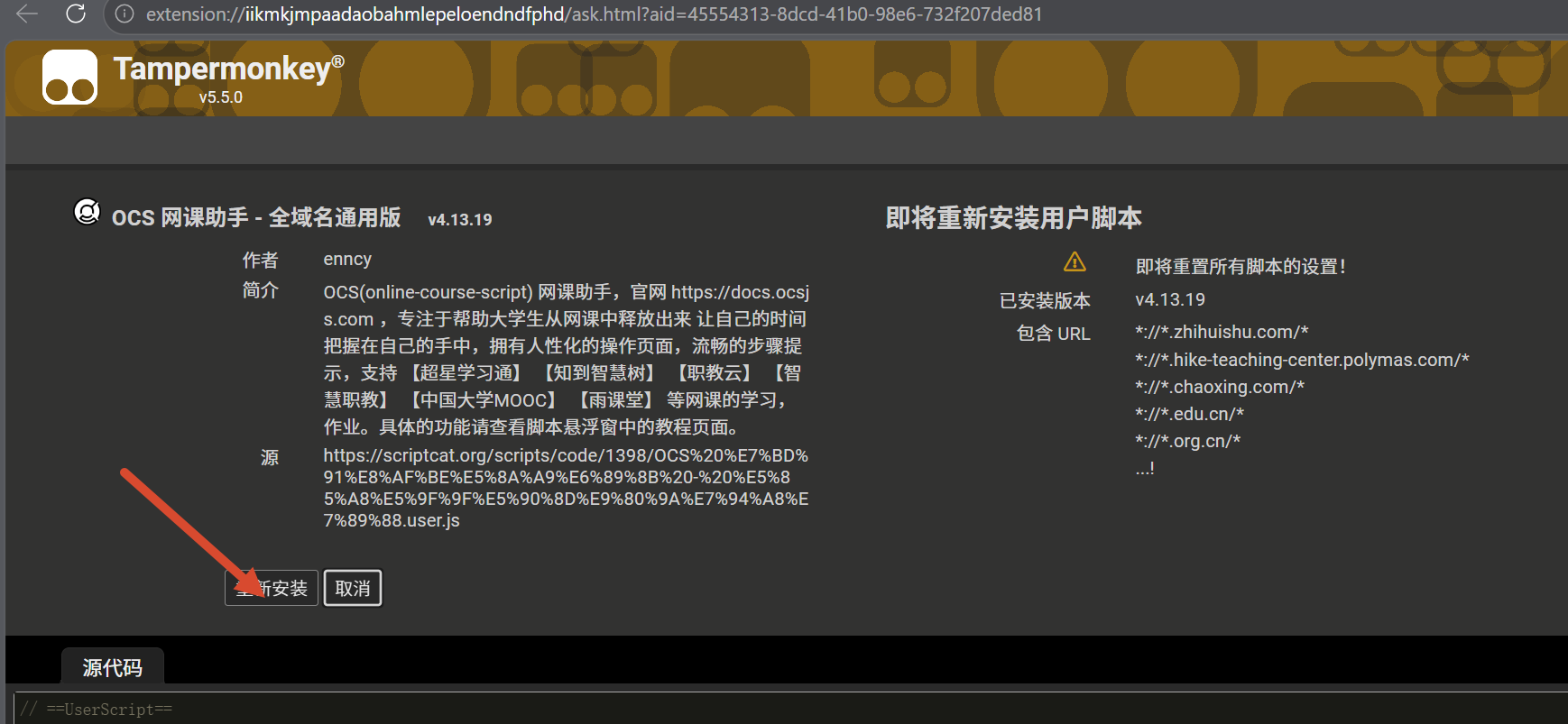Click the Tampermonkey title text
Viewport: 1568px width, 724px height.
pyautogui.click(x=229, y=69)
